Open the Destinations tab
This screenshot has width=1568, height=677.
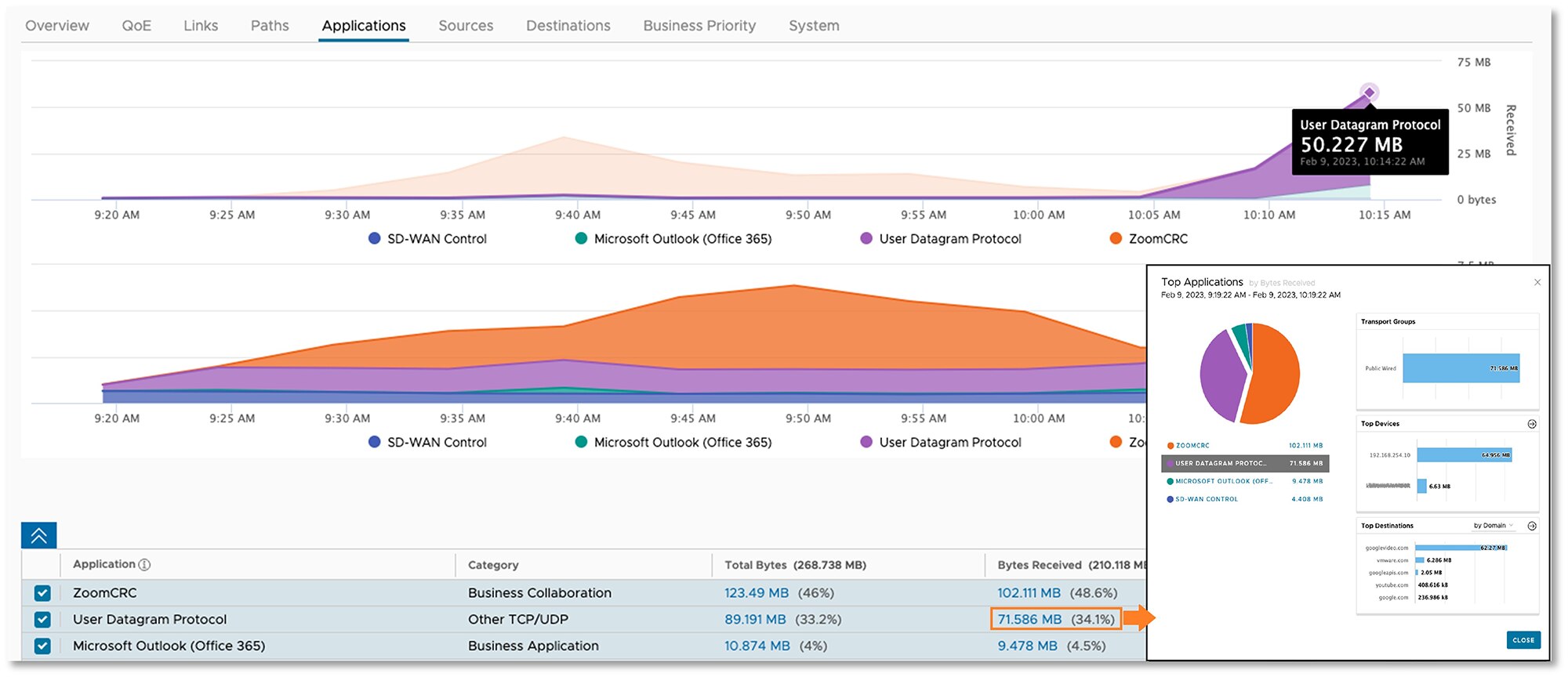pos(568,26)
